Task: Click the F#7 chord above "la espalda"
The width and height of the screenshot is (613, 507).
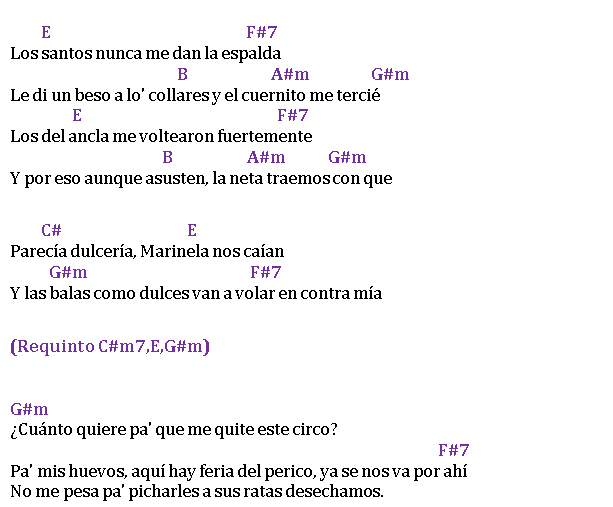Action: (262, 32)
